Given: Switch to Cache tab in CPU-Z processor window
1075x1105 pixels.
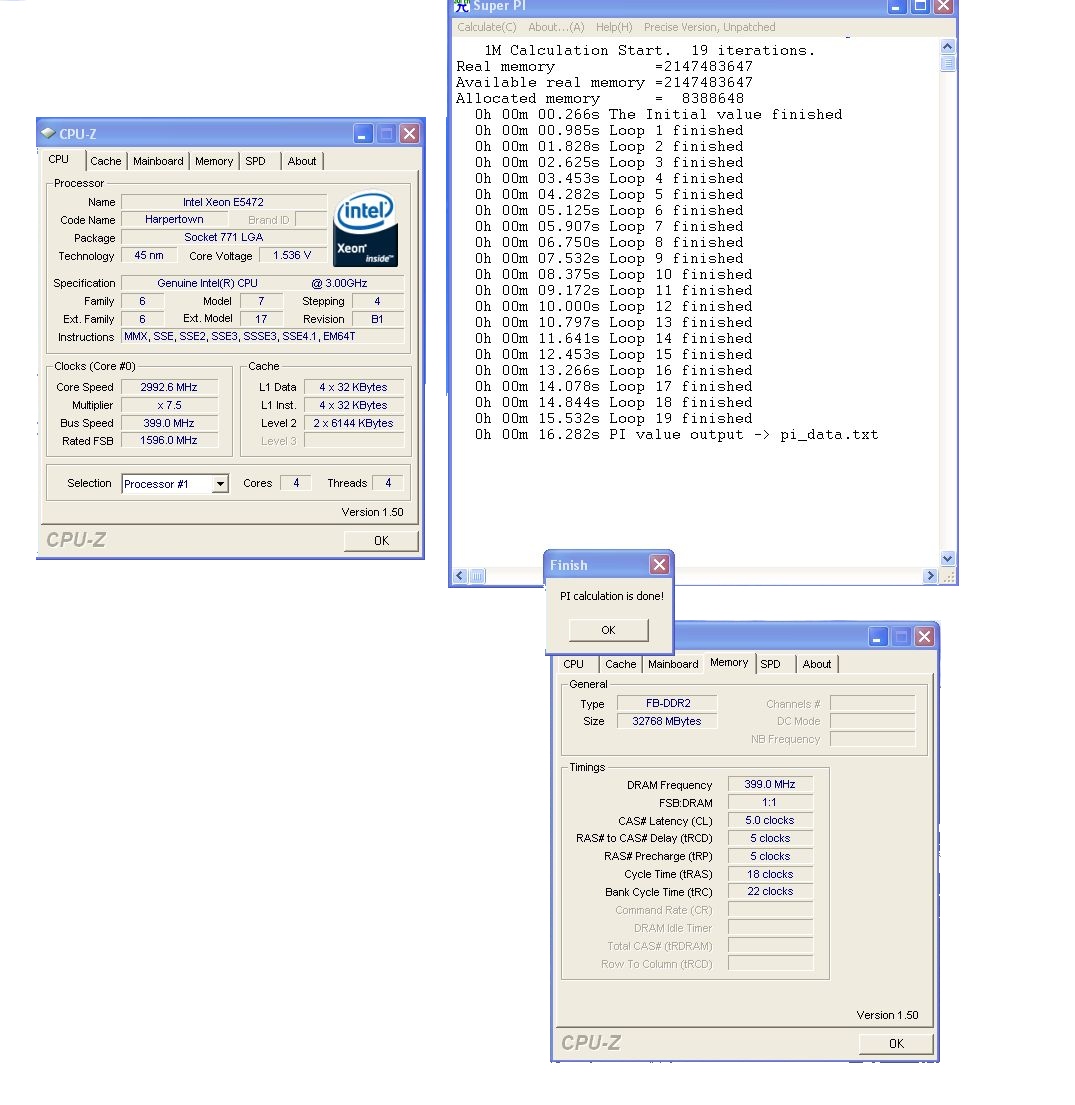Looking at the screenshot, I should tap(106, 161).
